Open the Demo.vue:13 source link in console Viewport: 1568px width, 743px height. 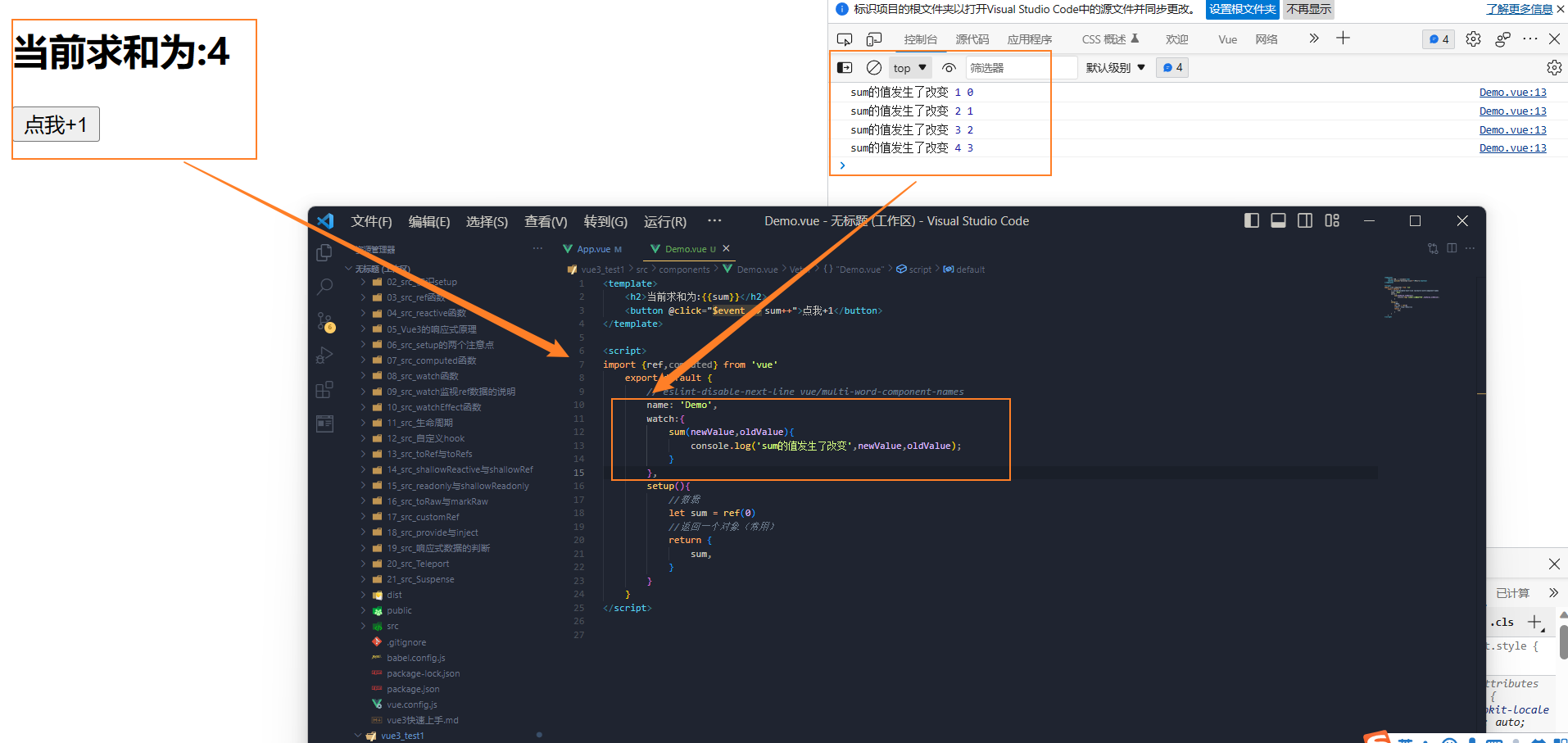(1511, 92)
